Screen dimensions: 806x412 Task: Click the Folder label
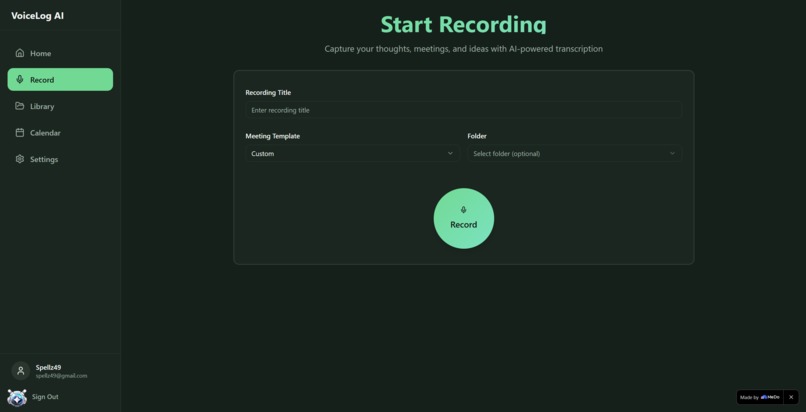477,136
